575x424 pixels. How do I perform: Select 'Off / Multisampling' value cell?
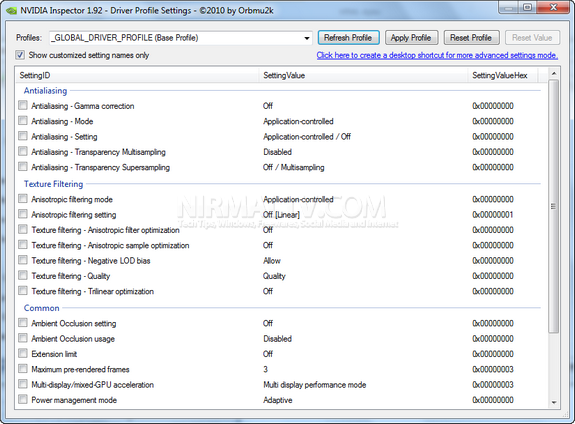(x=293, y=167)
